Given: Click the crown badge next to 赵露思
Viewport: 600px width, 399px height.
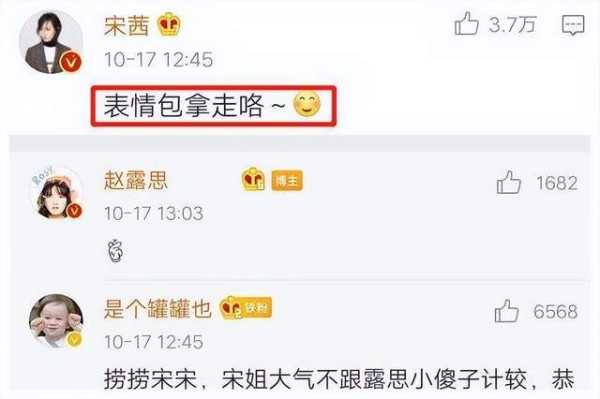Looking at the screenshot, I should point(253,179).
